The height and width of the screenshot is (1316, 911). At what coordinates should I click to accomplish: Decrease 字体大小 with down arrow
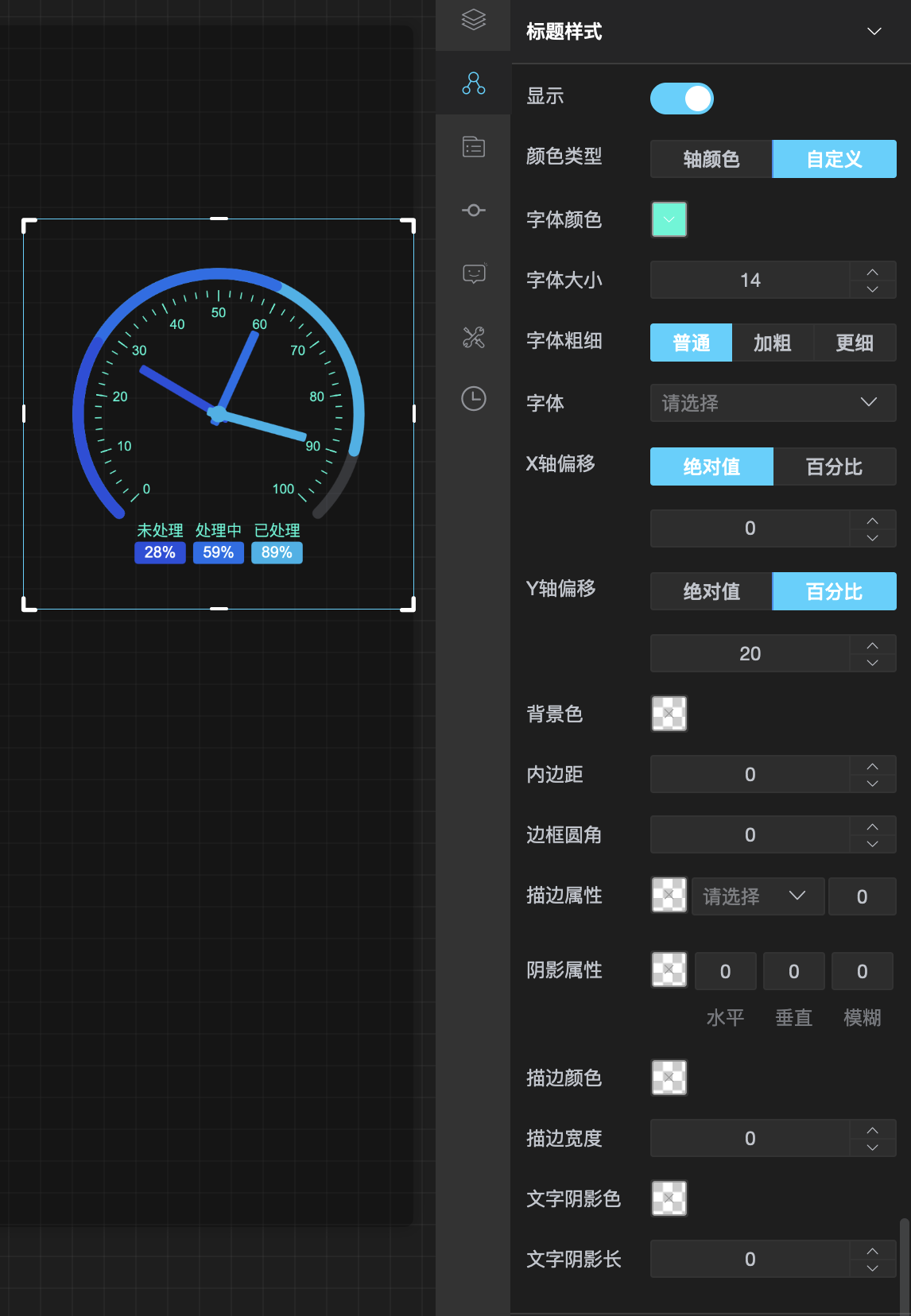click(873, 289)
